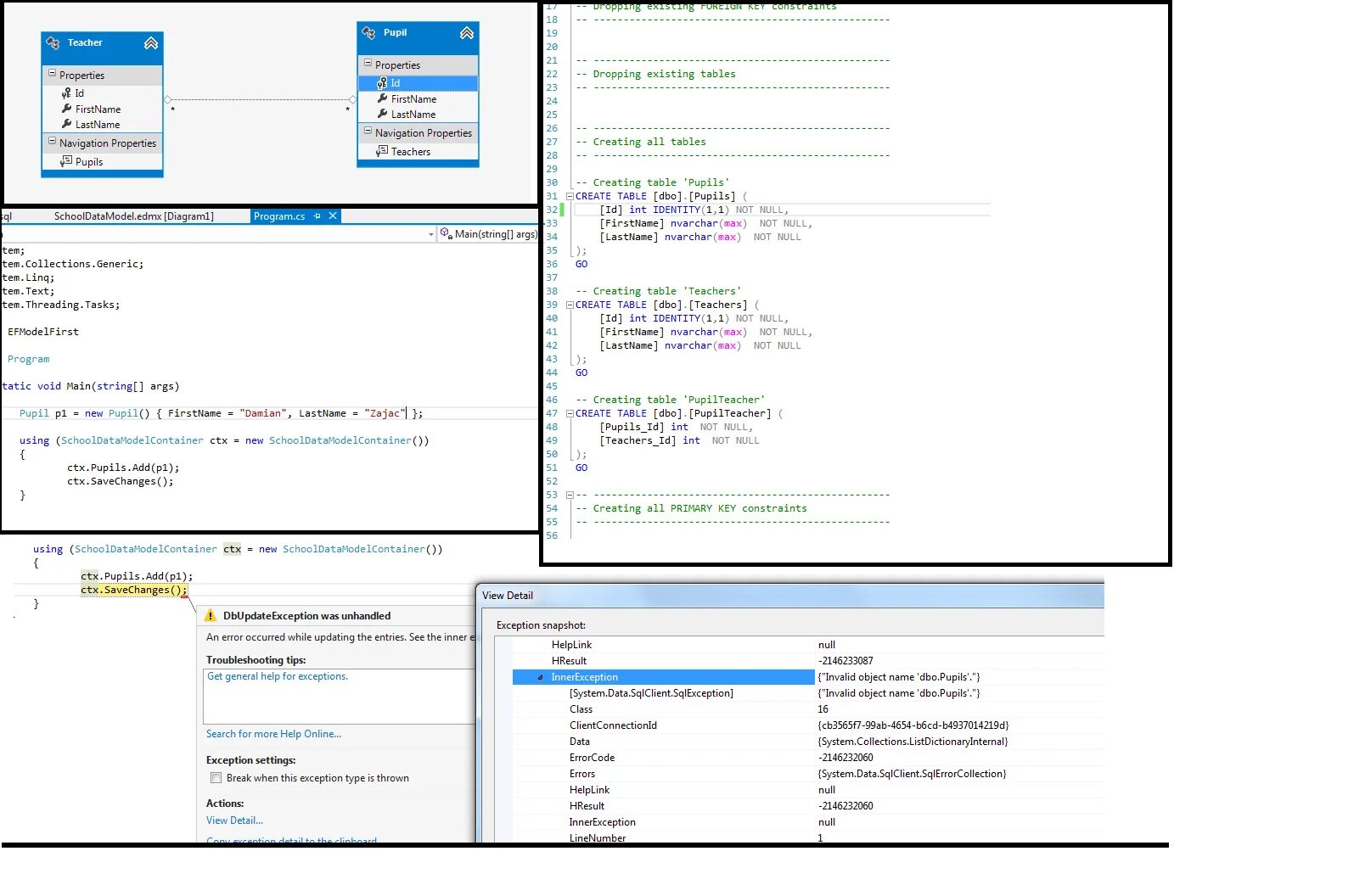This screenshot has width=1365, height=896.
Task: Select ClientConnectionId row in View Detail
Action: 806,725
